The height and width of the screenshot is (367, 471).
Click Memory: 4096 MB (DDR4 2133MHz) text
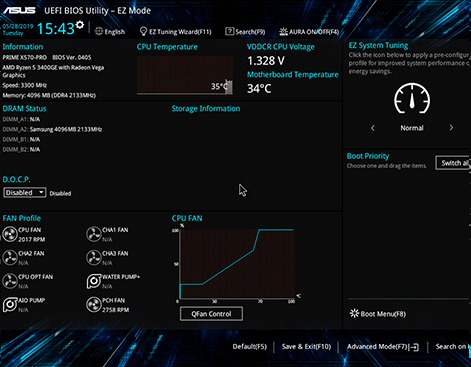click(49, 95)
